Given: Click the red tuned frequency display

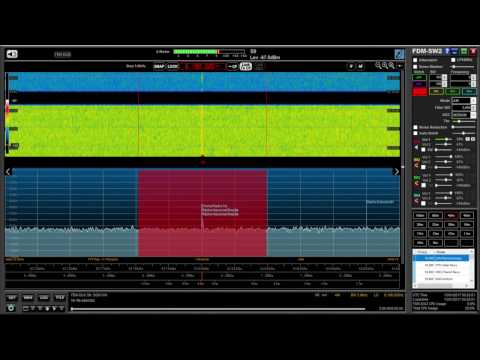Looking at the screenshot, I should point(203,67).
